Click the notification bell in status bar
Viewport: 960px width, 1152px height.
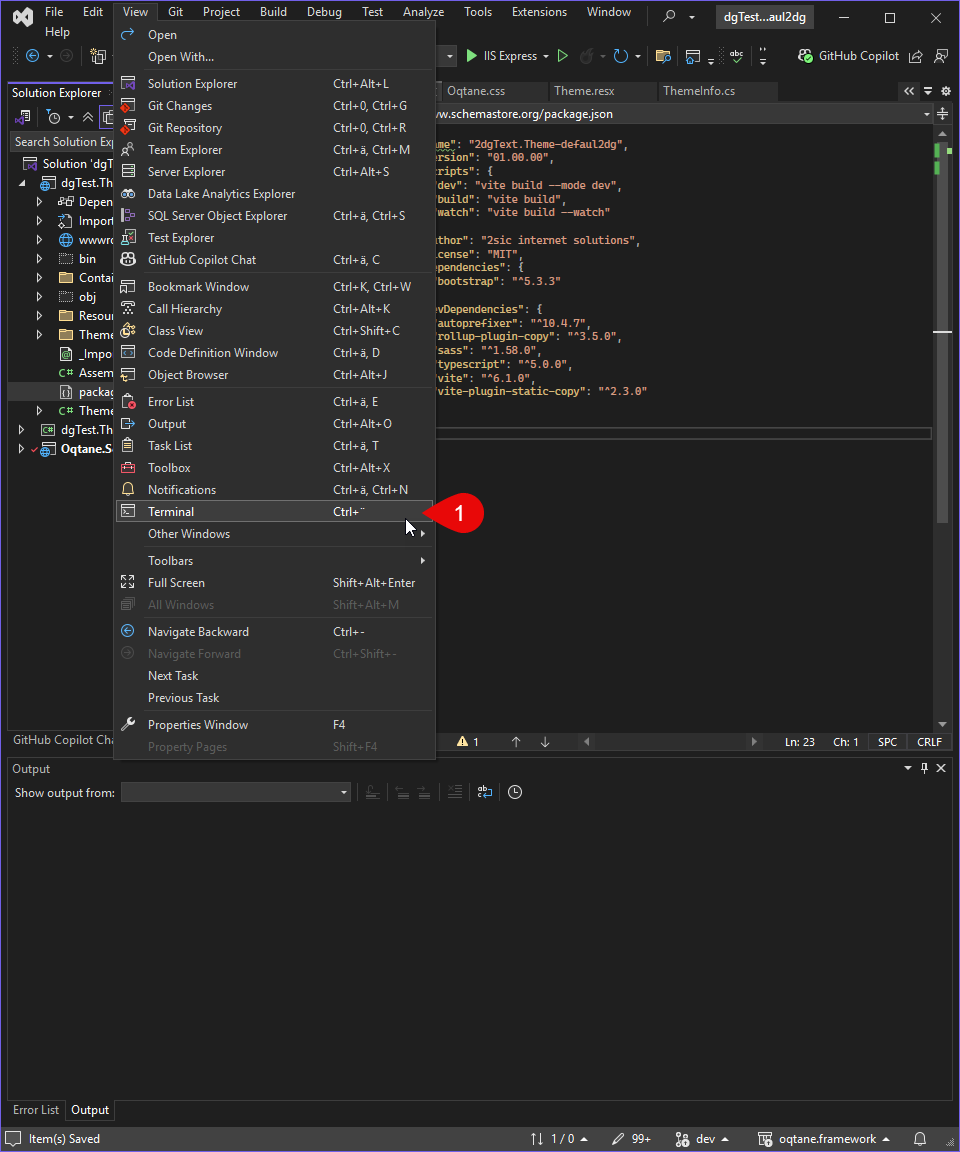[920, 1139]
